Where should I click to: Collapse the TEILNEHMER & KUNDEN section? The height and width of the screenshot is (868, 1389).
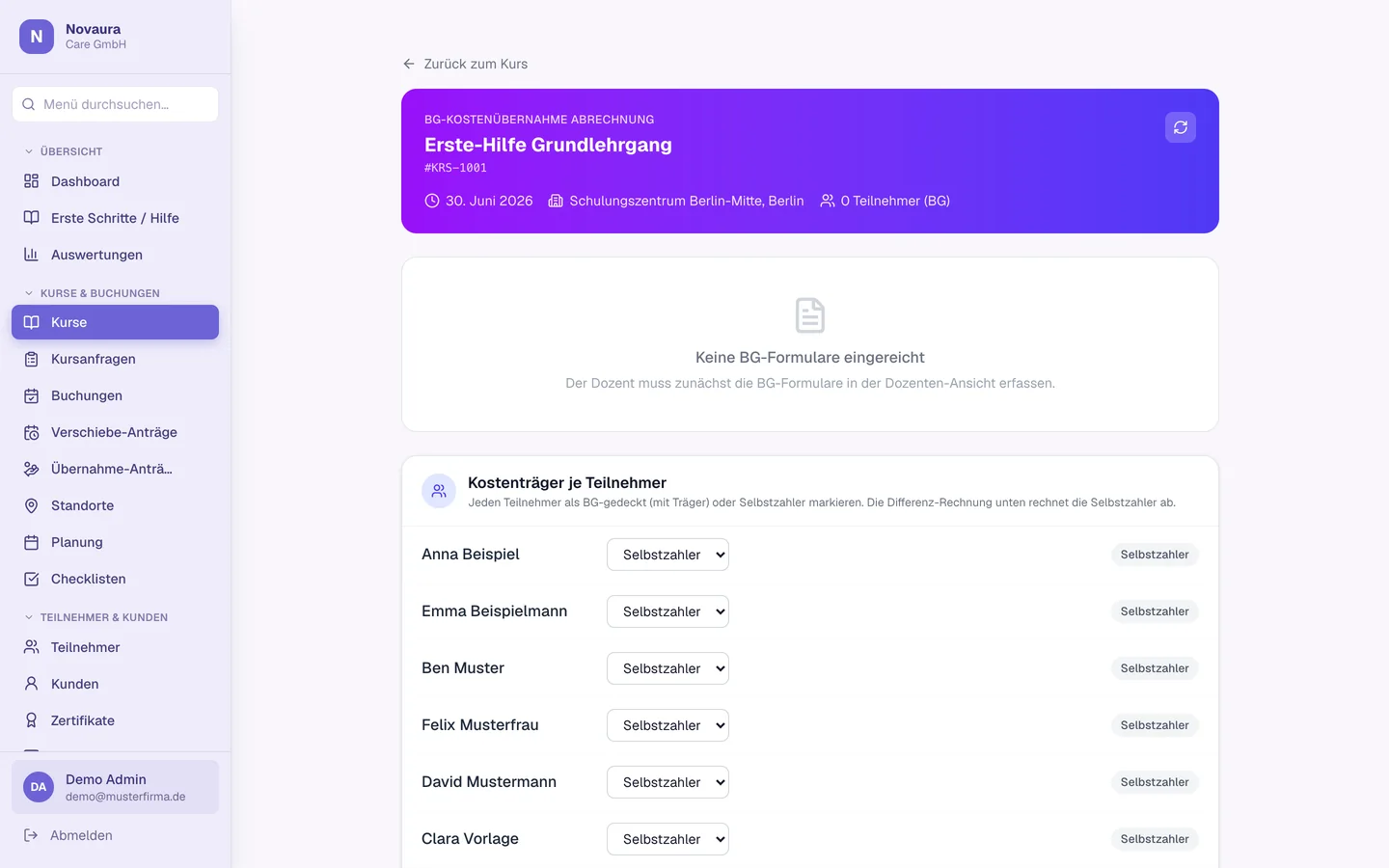(x=95, y=617)
